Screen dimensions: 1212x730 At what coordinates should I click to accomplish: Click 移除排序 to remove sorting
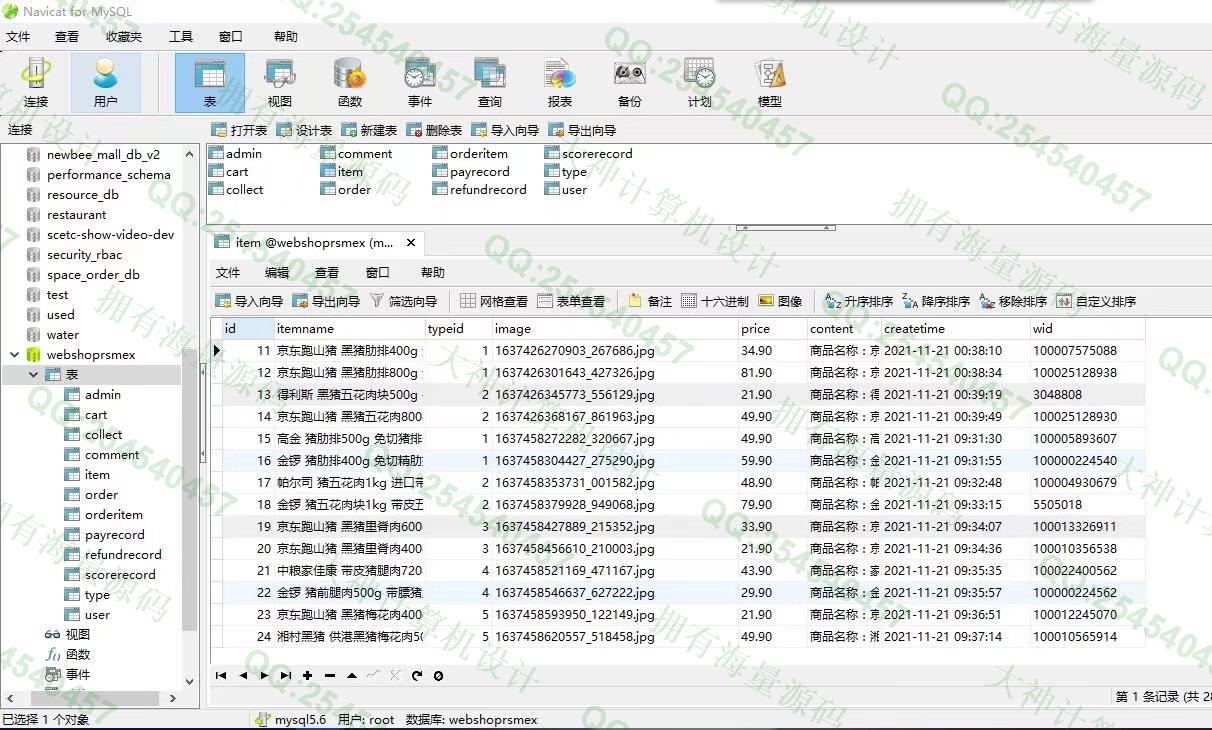click(x=1013, y=301)
